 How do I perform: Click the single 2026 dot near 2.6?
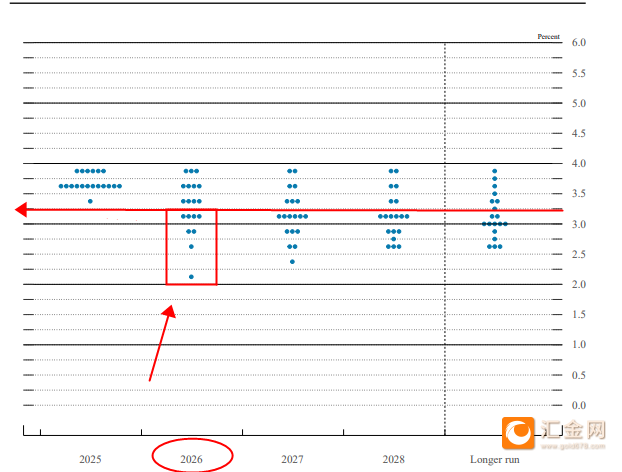[x=191, y=247]
